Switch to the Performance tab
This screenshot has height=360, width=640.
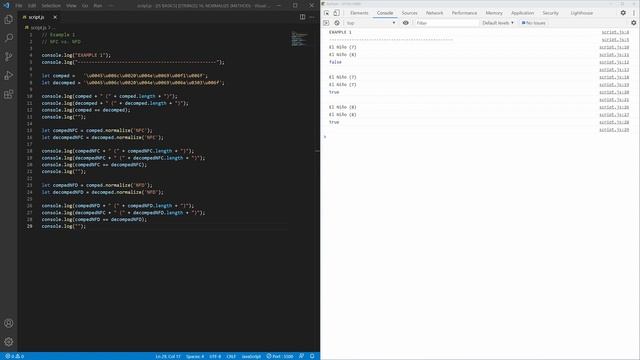point(464,13)
